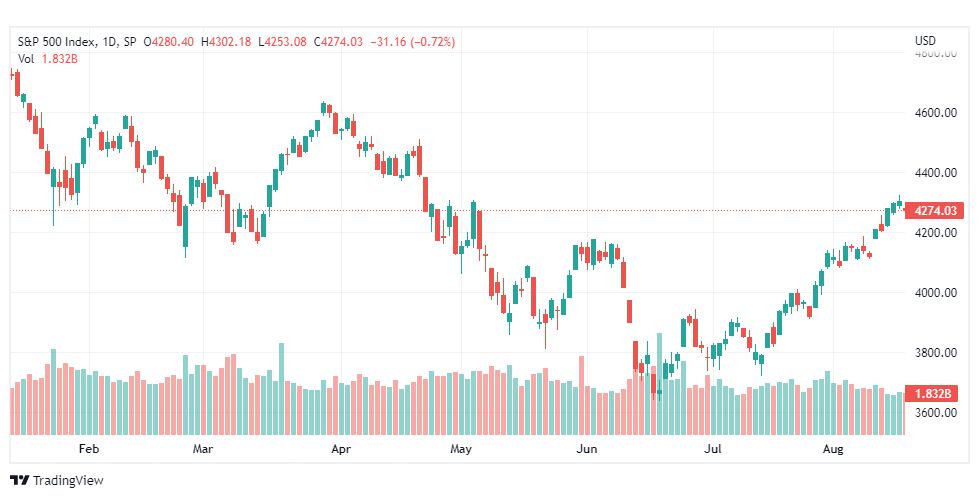
Task: Click the red close value C4274.03
Action: point(338,42)
